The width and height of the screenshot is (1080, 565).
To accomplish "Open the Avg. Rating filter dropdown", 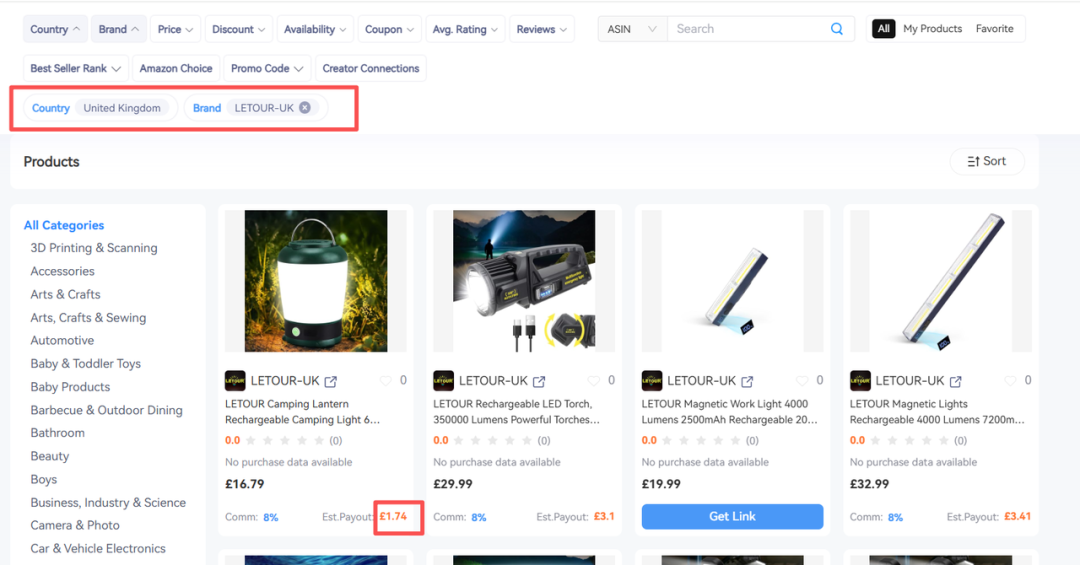I will [465, 29].
